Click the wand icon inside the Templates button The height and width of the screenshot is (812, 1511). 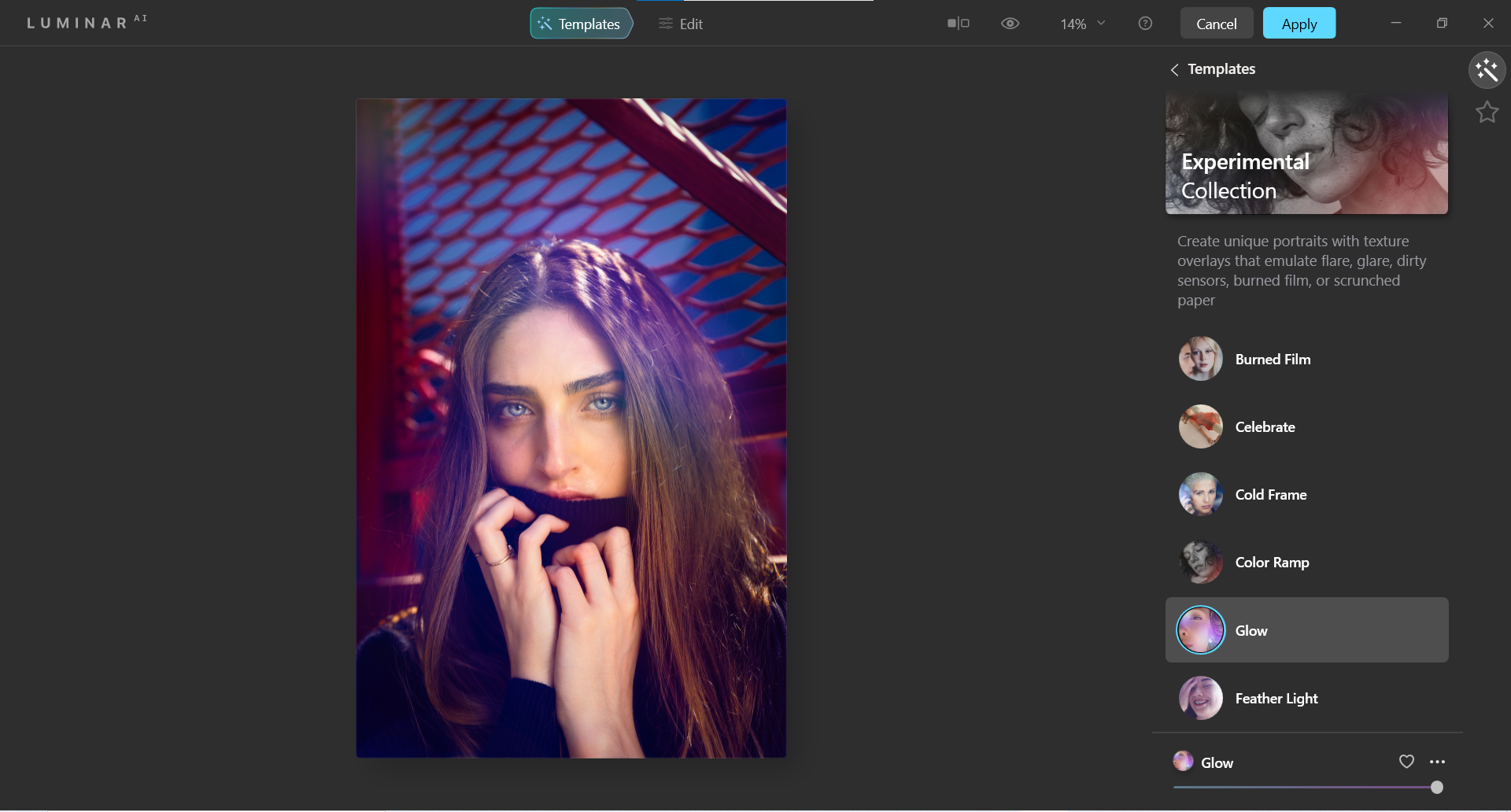(545, 24)
